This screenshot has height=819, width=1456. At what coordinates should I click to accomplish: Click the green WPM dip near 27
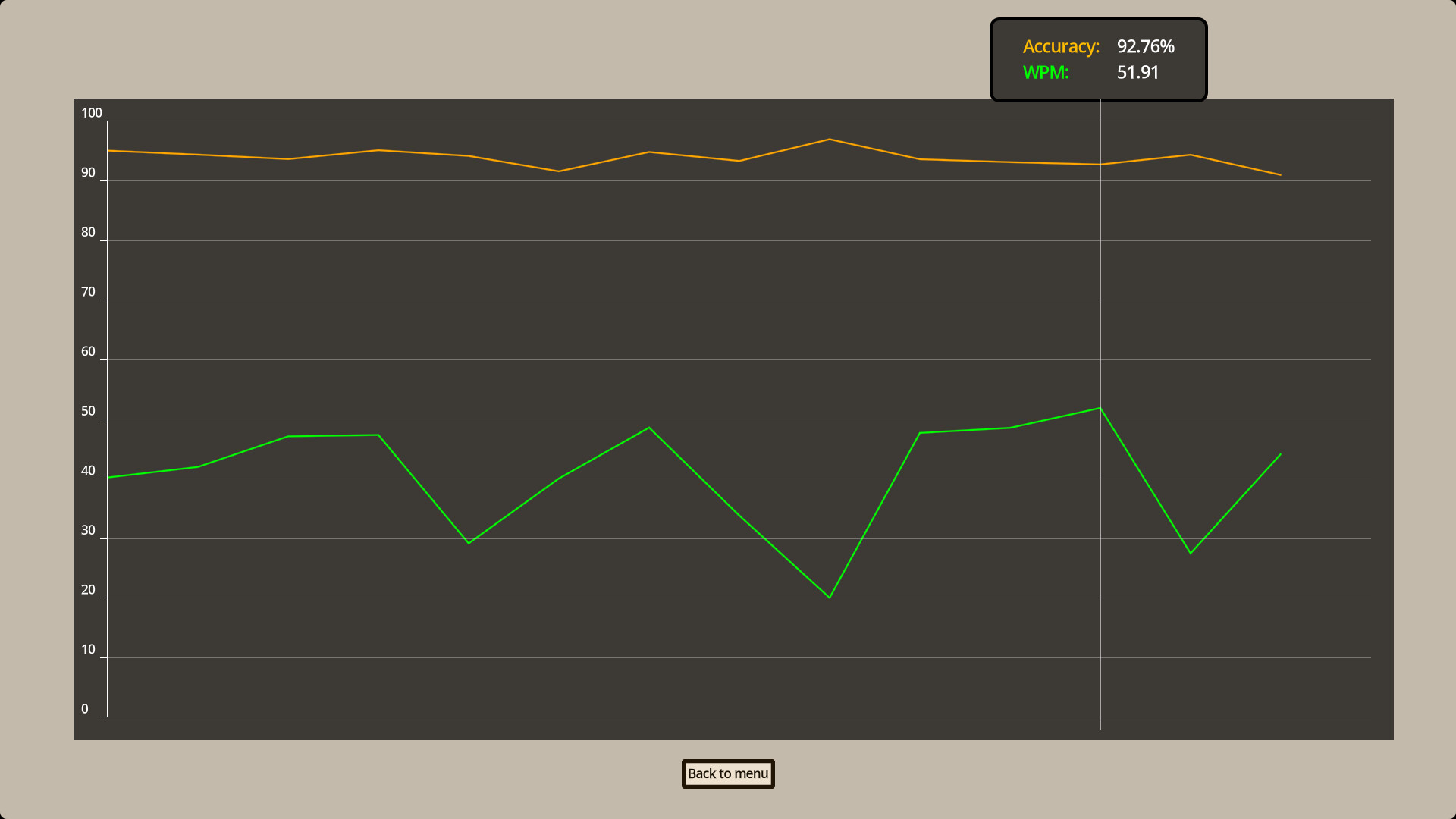click(x=1189, y=554)
